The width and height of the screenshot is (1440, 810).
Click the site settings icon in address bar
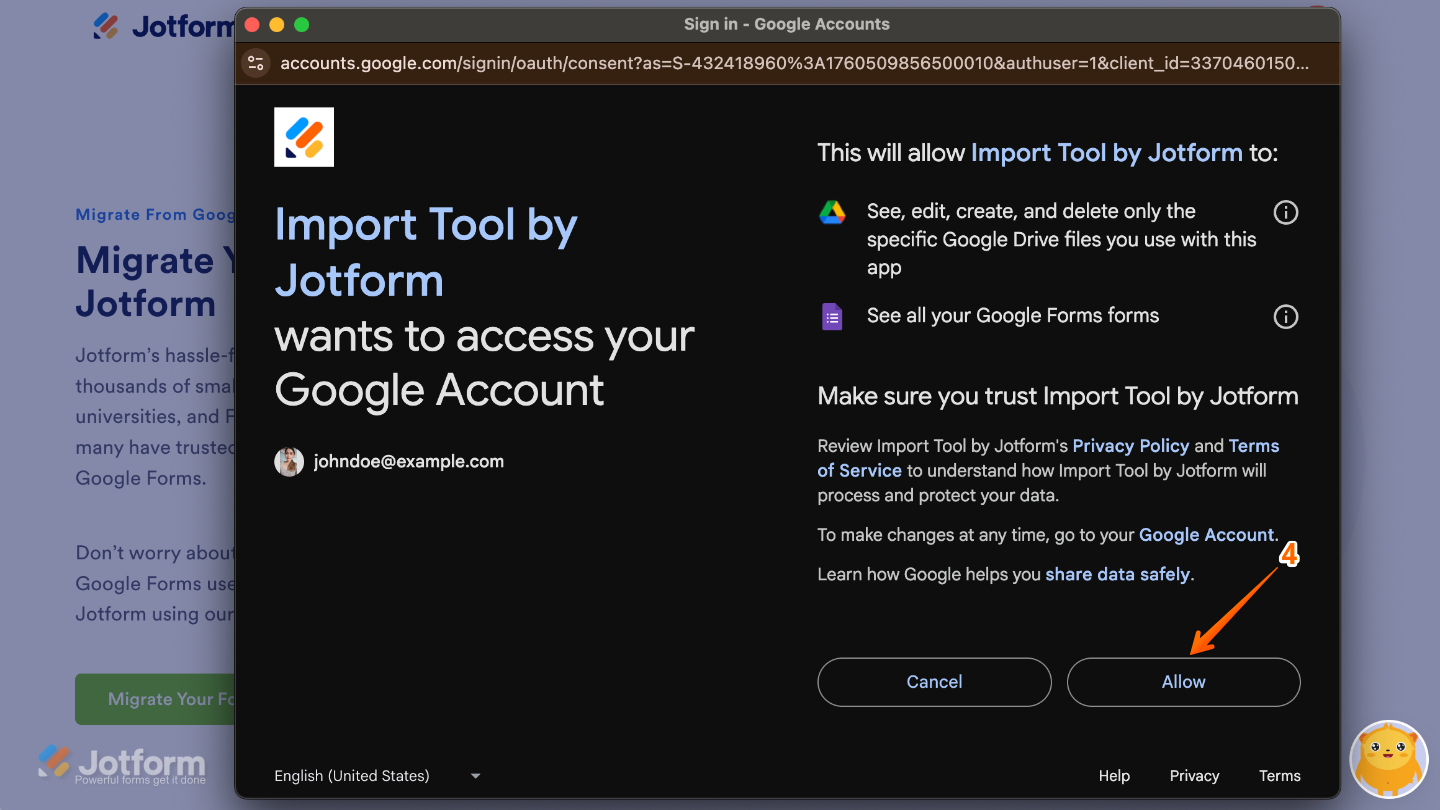click(256, 63)
